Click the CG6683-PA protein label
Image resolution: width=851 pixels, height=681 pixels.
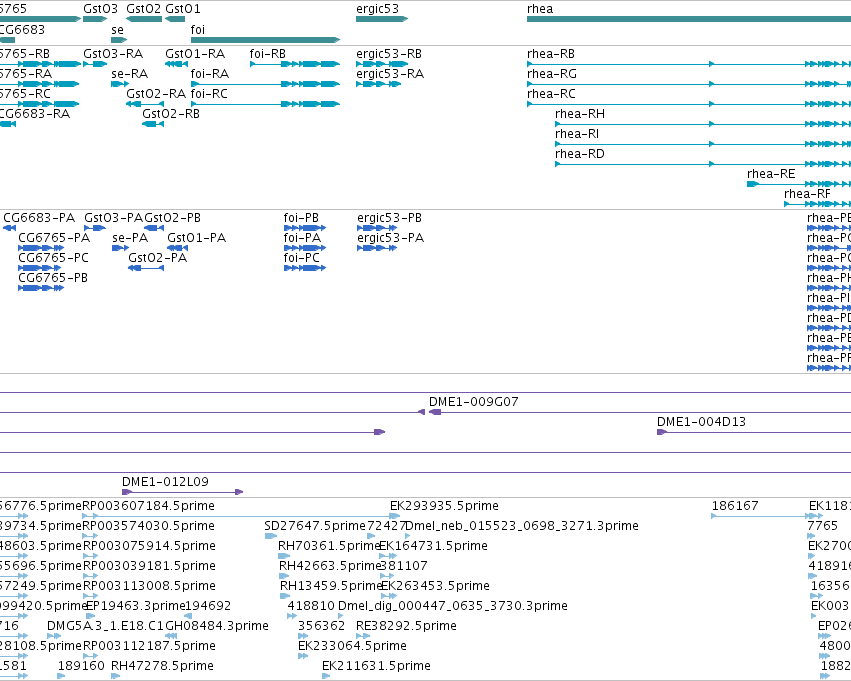coord(39,218)
